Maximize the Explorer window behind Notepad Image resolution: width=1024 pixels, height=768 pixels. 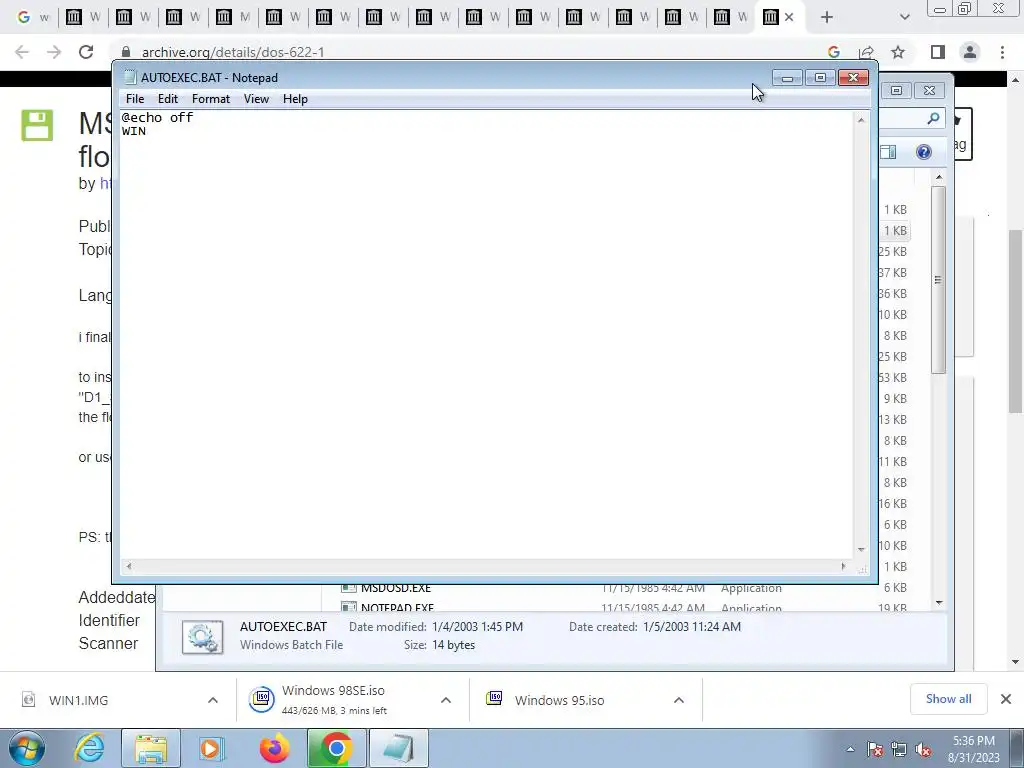coord(896,90)
